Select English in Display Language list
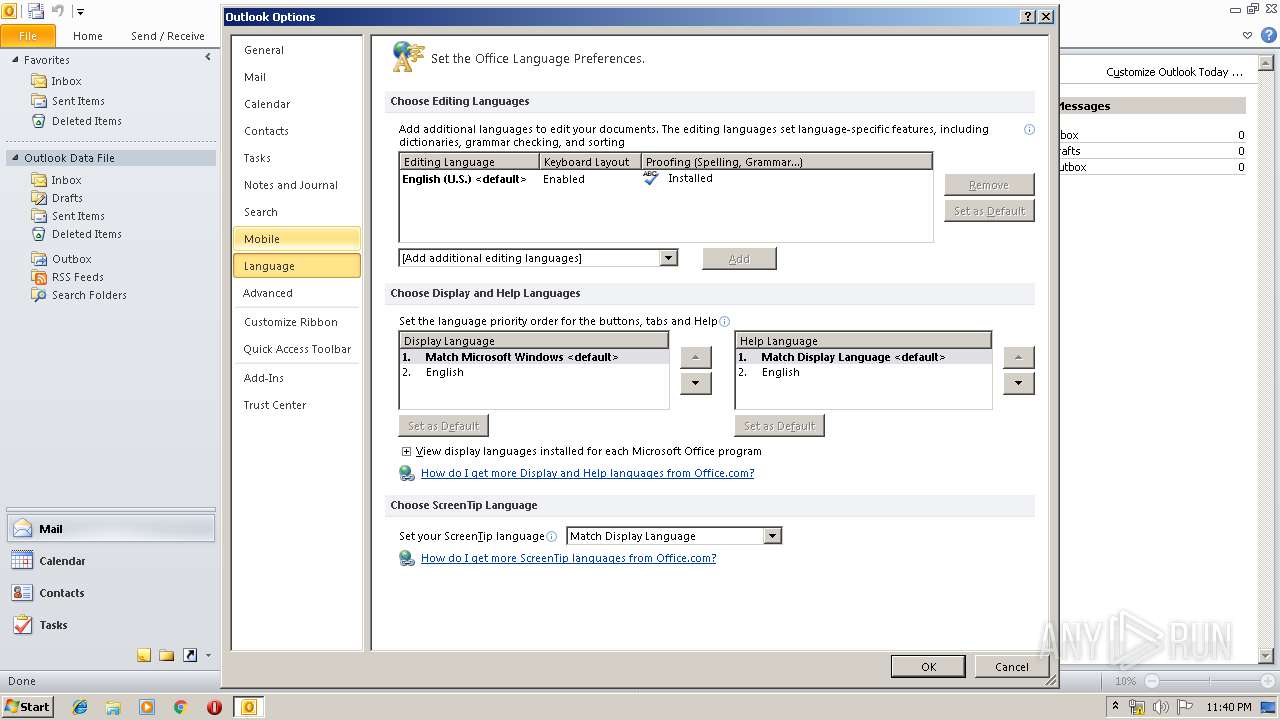Screen dimensions: 1280x720 coord(534,372)
